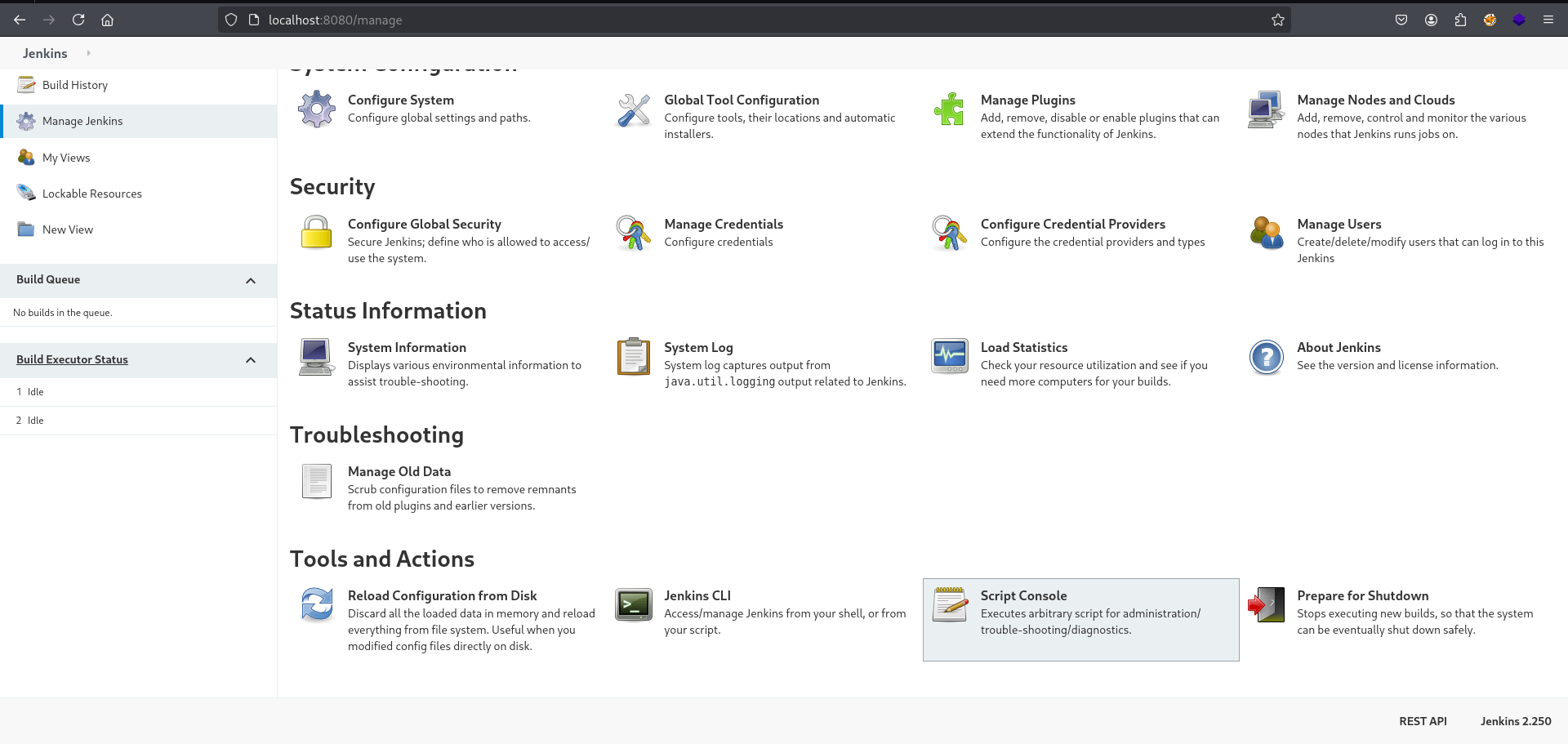The height and width of the screenshot is (744, 1568).
Task: Click the System Information monitor icon
Action: point(317,357)
